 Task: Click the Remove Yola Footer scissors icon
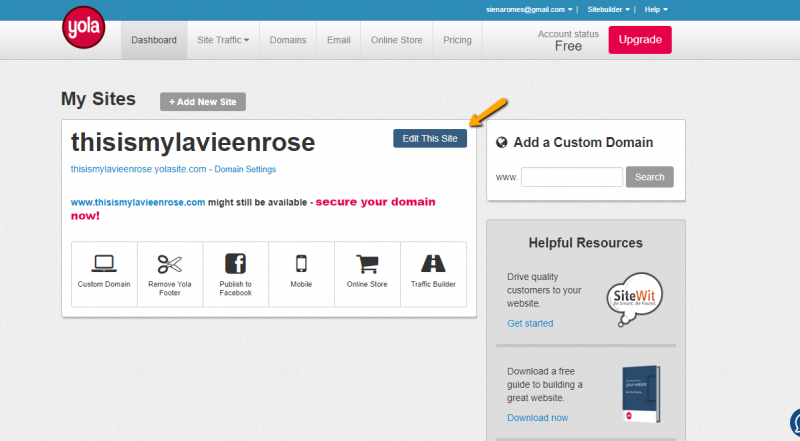170,264
